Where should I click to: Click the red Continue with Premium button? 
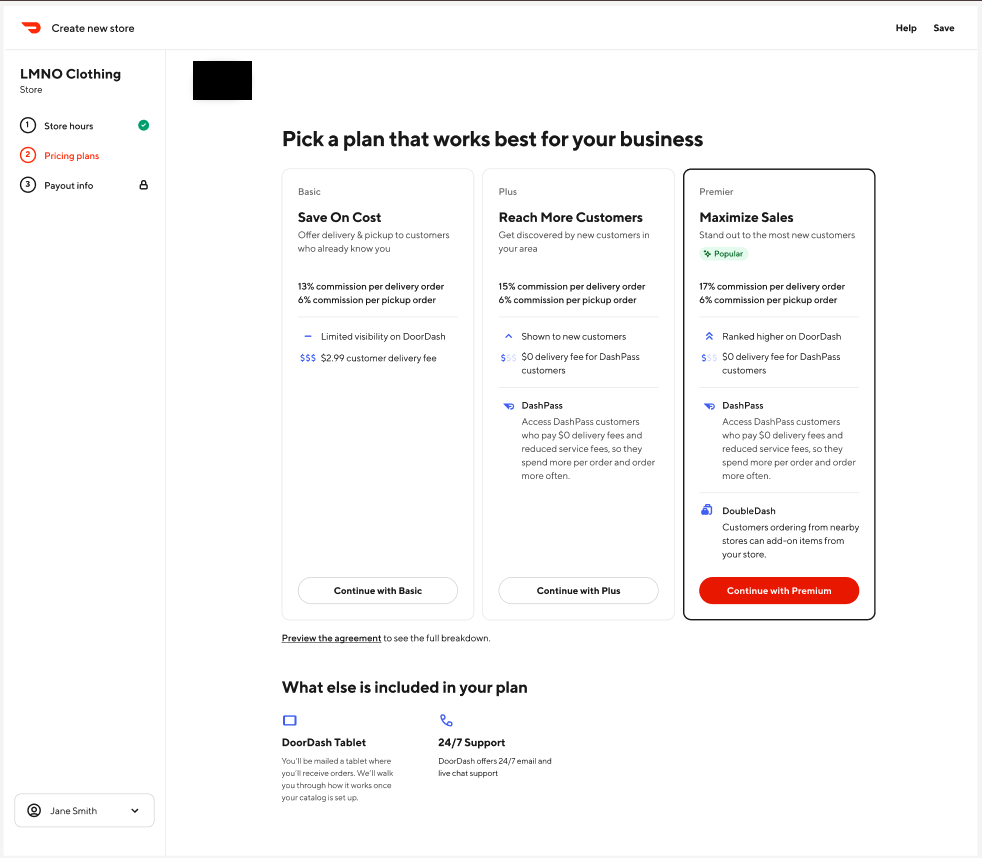pos(779,591)
